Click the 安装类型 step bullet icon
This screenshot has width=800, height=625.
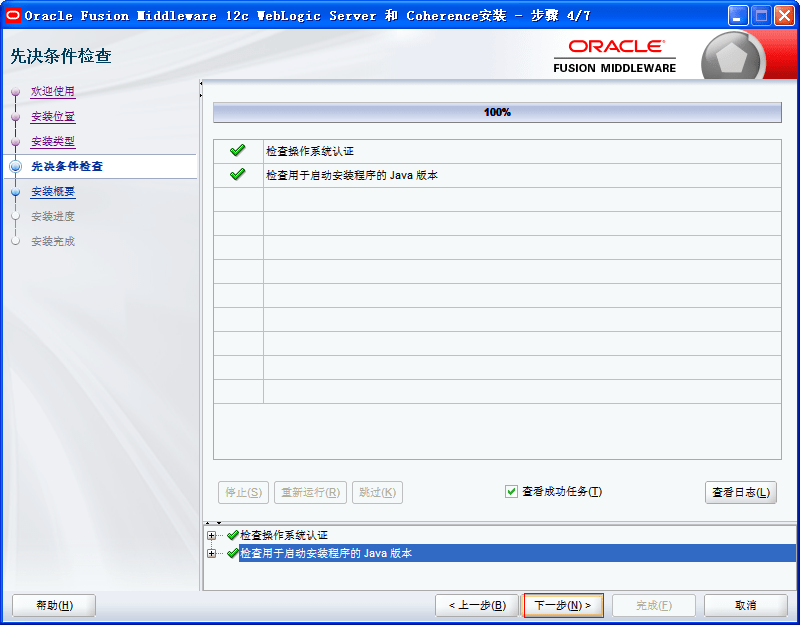tap(16, 142)
